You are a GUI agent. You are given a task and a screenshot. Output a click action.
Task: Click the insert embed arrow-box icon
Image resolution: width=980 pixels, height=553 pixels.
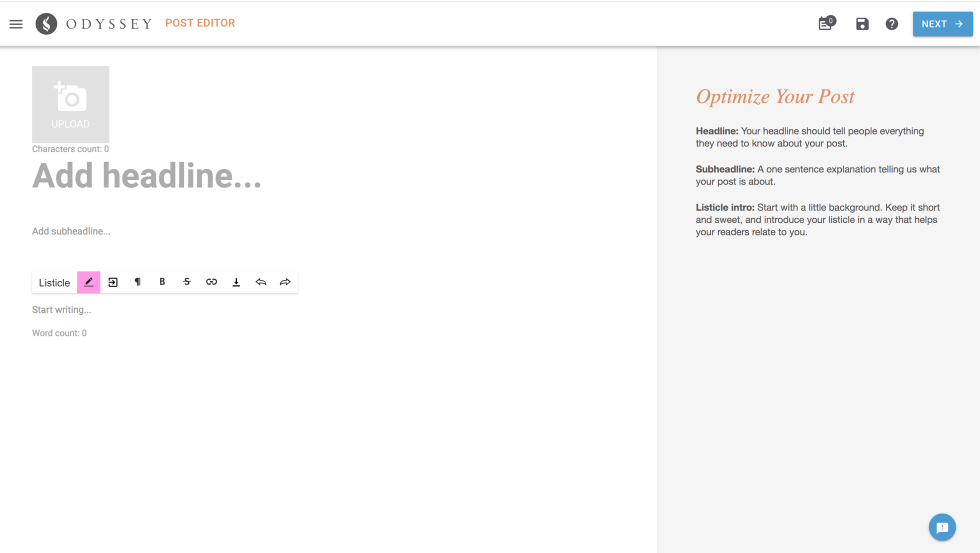click(113, 282)
